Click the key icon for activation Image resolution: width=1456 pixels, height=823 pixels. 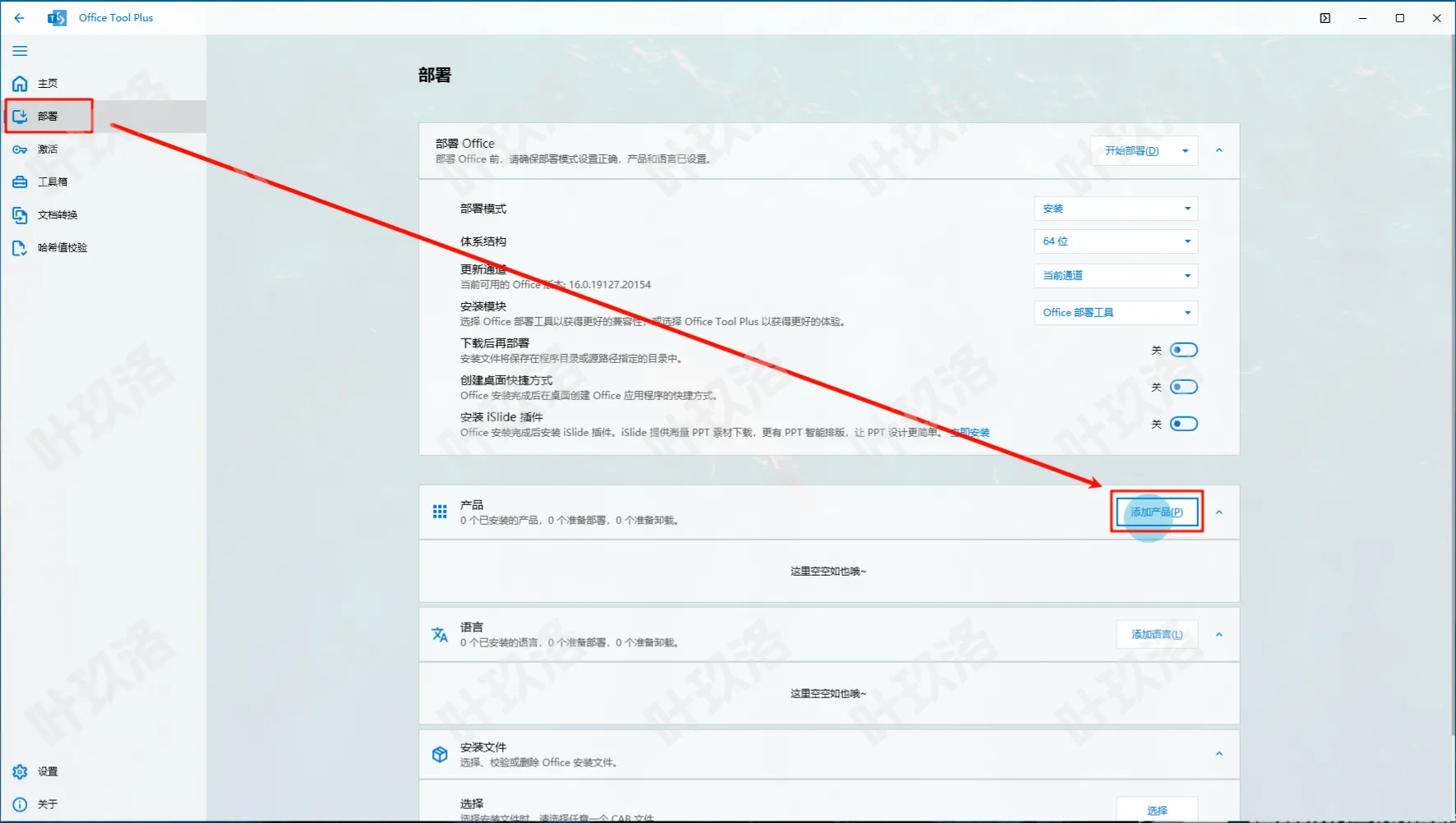[20, 149]
